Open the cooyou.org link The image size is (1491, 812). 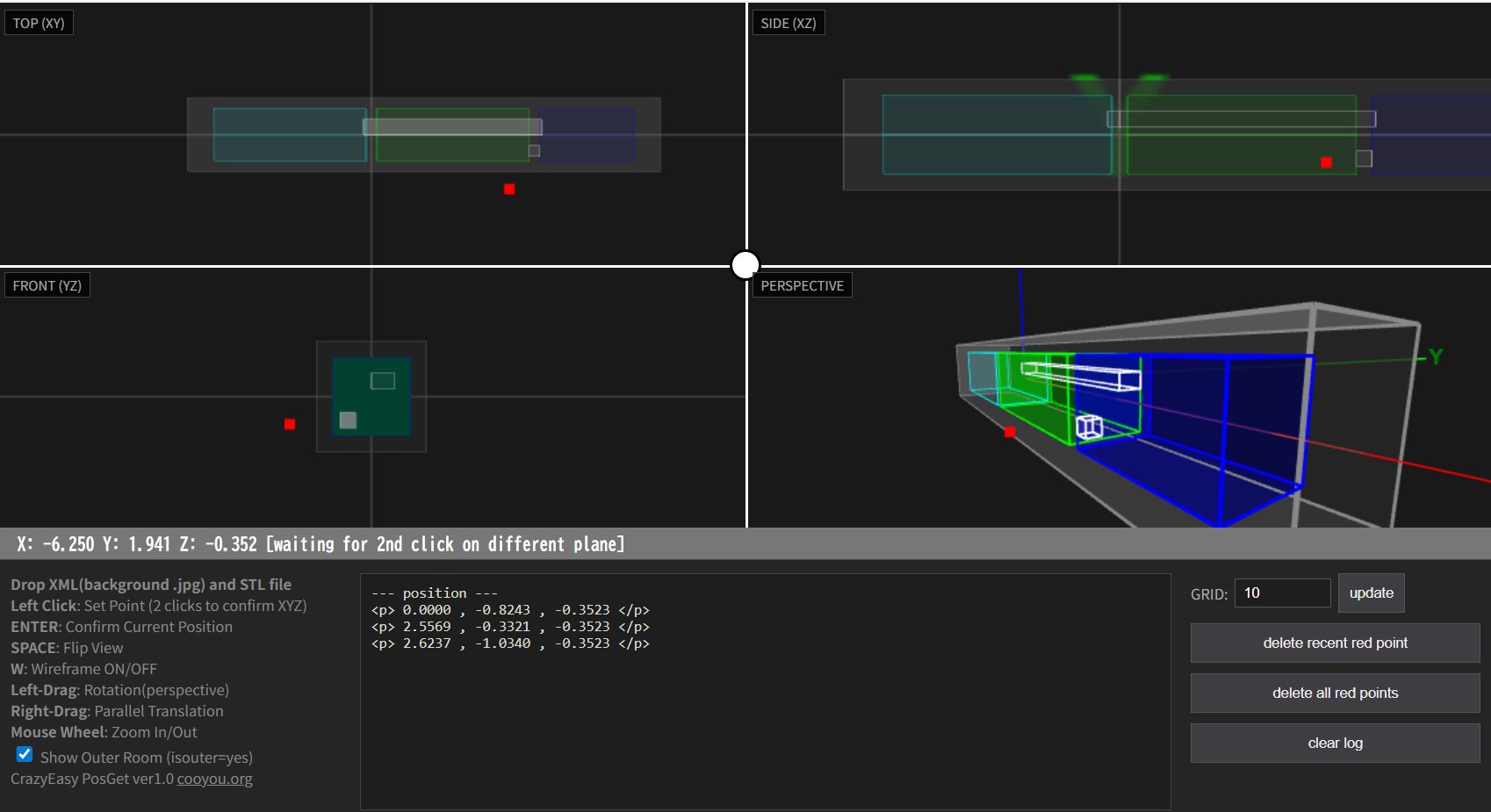[x=214, y=779]
